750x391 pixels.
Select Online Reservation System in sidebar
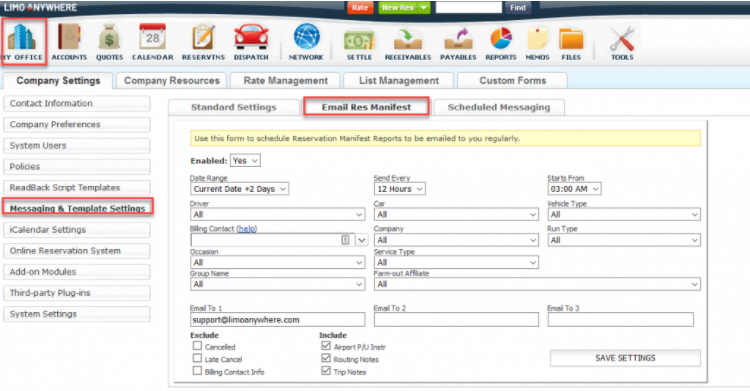coord(77,251)
